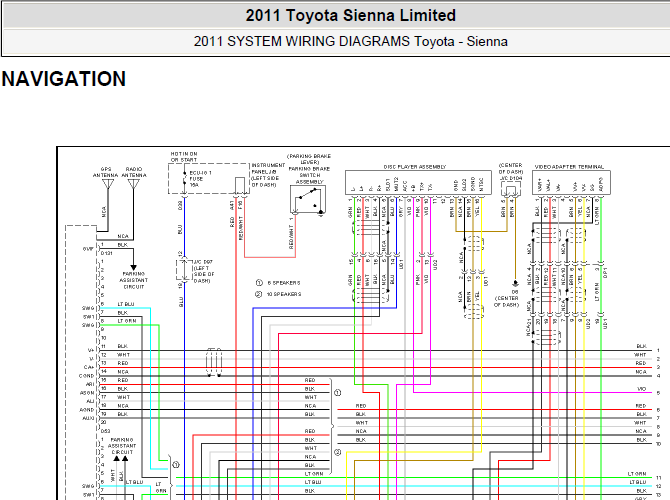
Task: Click the "2011 Toyota Sienna Limited" title
Action: tap(350, 15)
